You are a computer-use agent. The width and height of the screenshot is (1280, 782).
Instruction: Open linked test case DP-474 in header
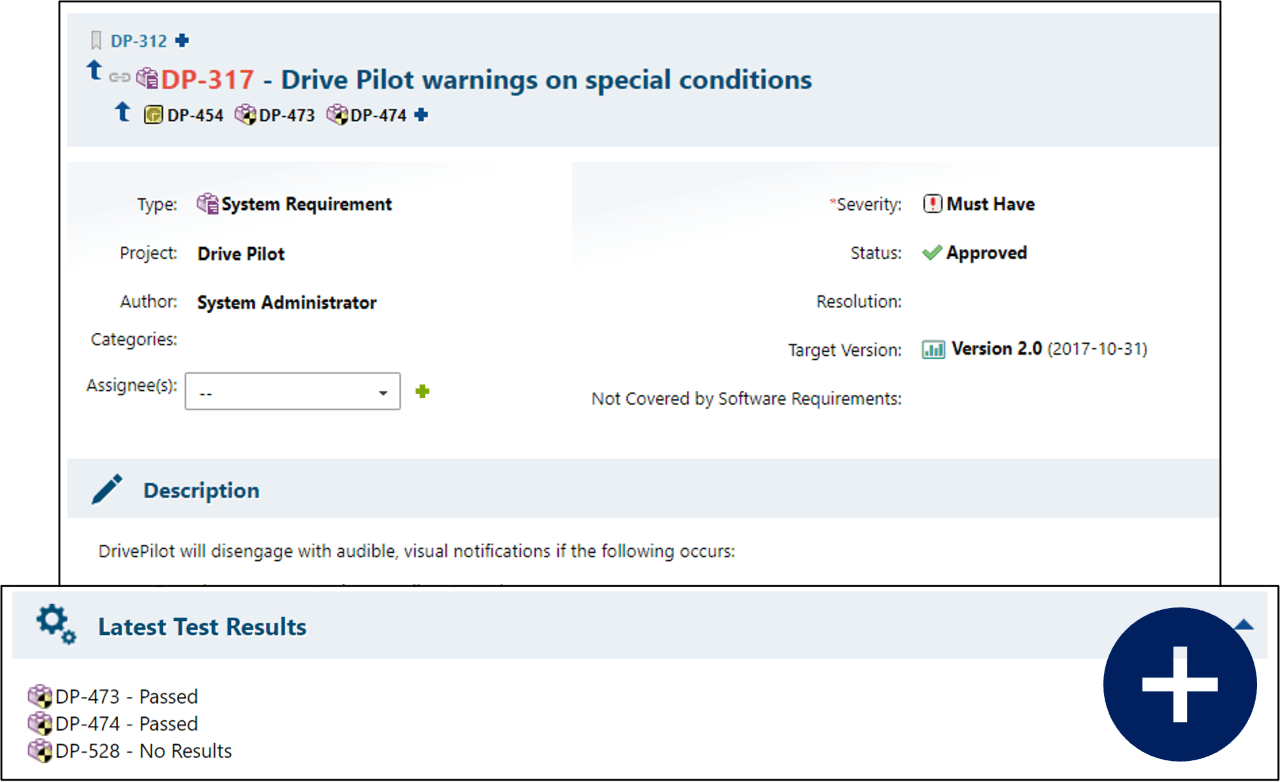[378, 115]
